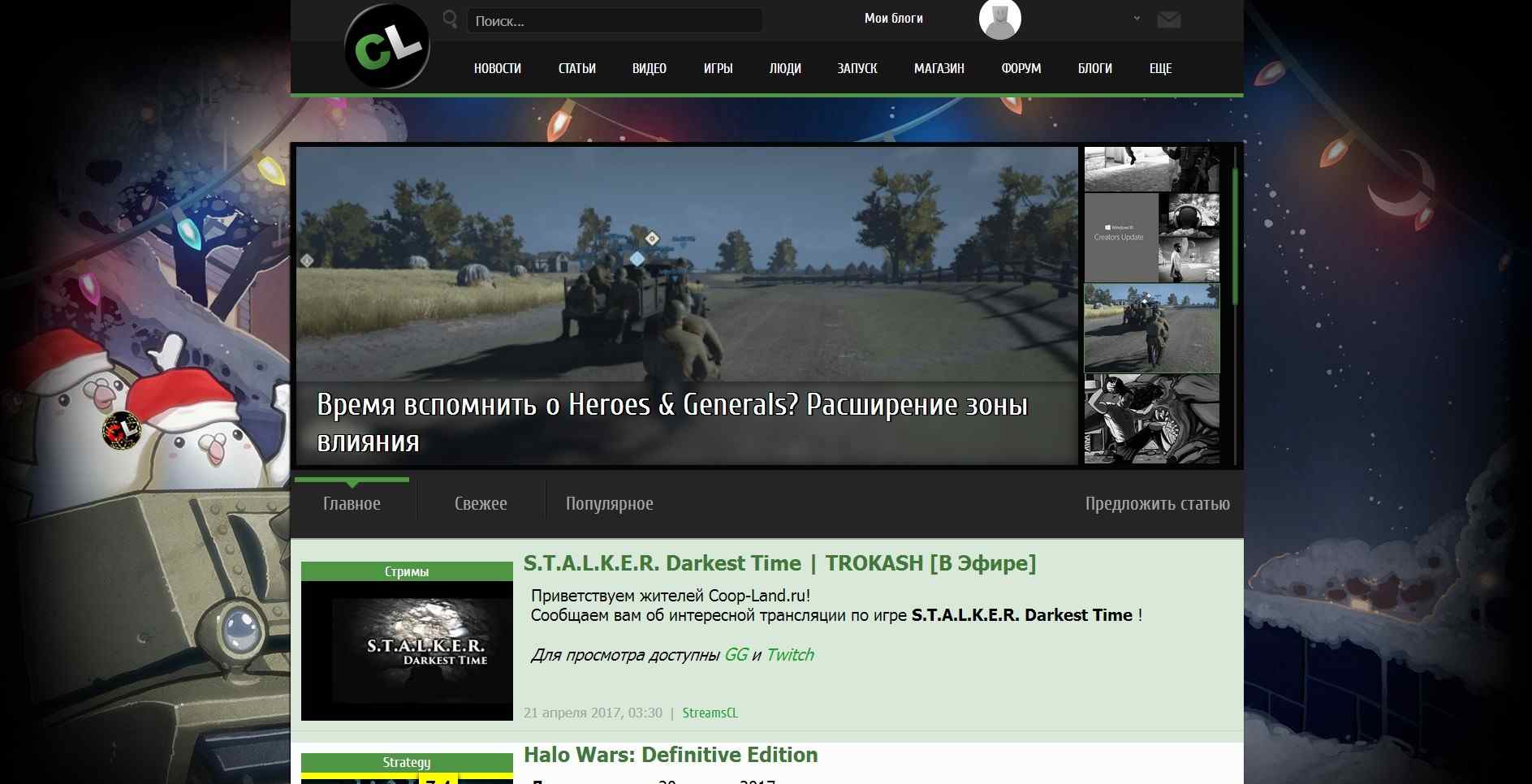This screenshot has width=1532, height=784.
Task: Switch to the Свежее tab
Action: tap(481, 503)
